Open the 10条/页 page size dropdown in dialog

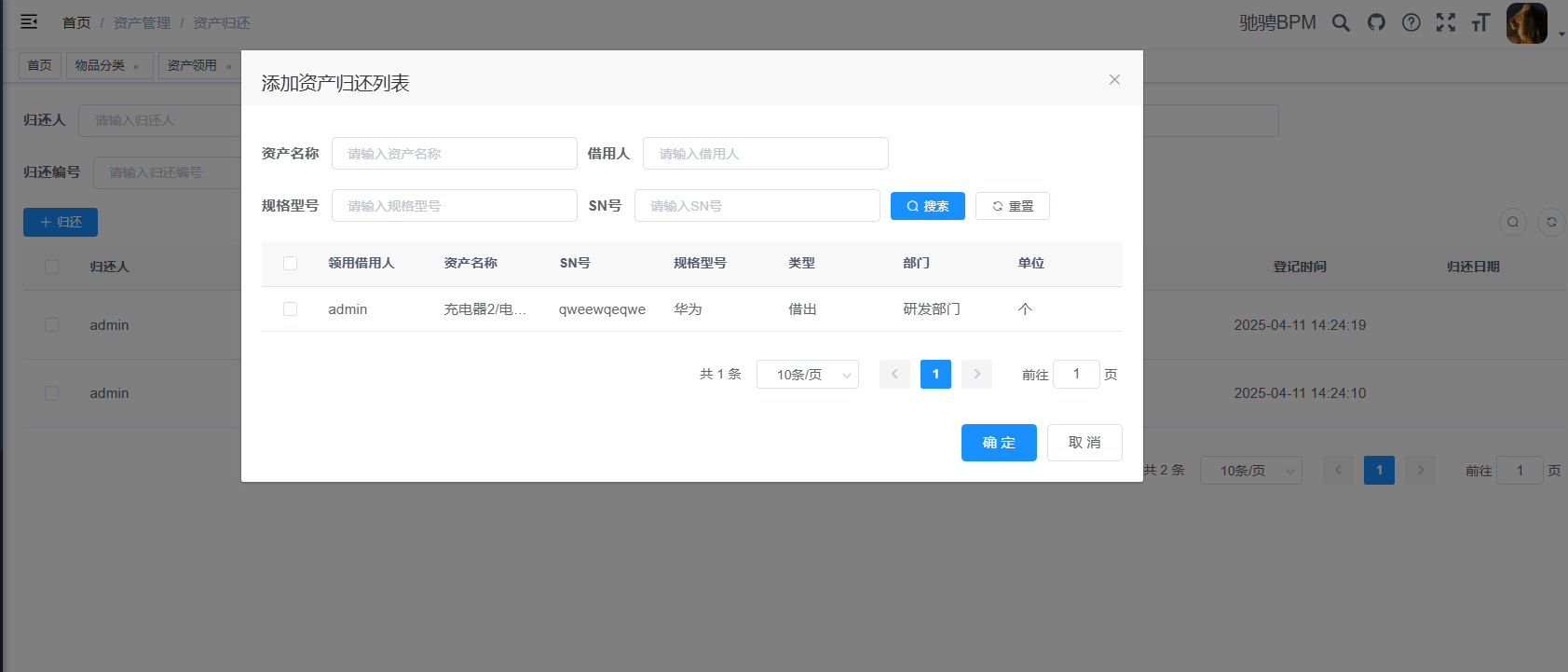(808, 374)
